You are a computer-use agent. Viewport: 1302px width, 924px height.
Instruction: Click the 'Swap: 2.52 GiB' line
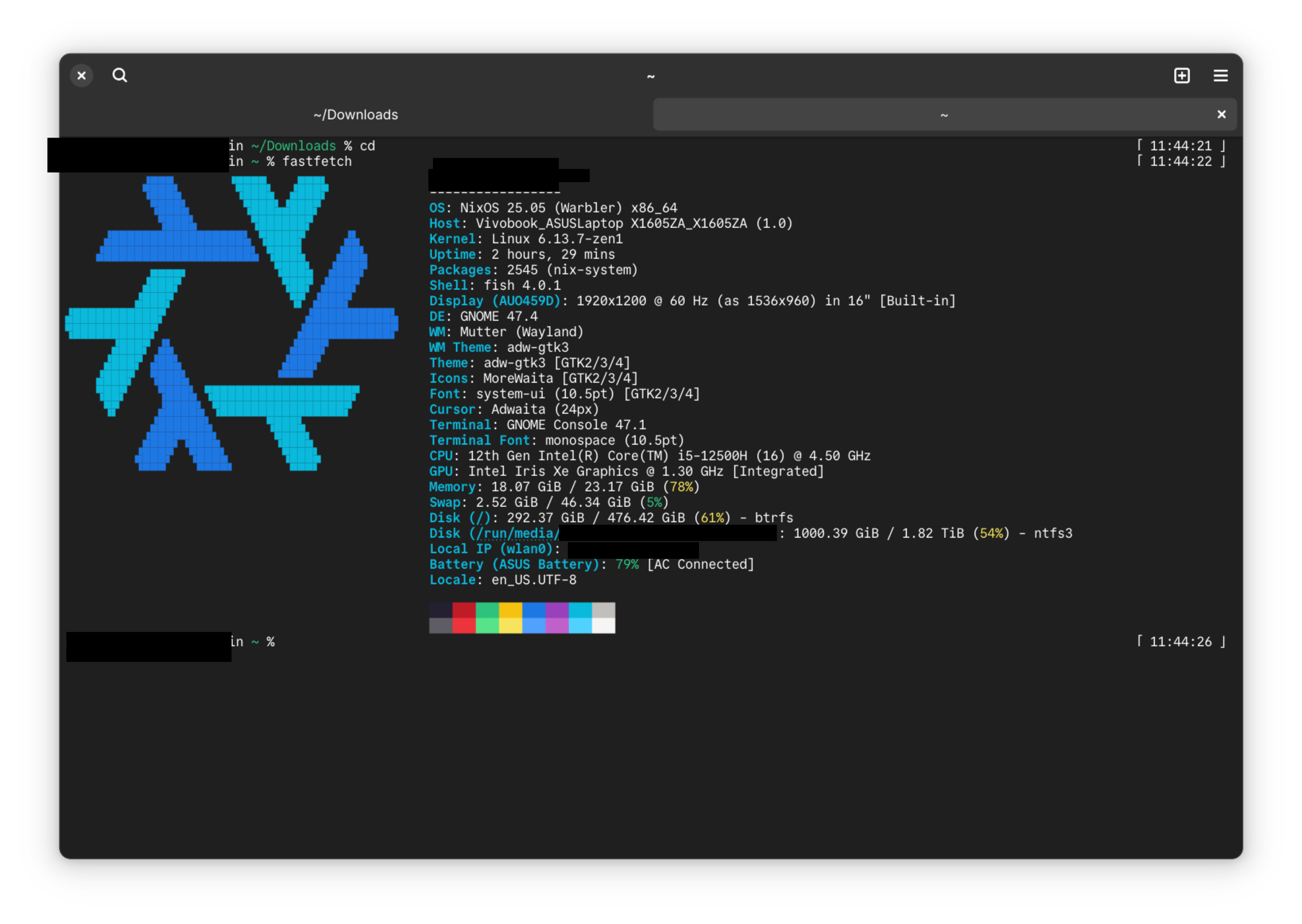(x=549, y=502)
